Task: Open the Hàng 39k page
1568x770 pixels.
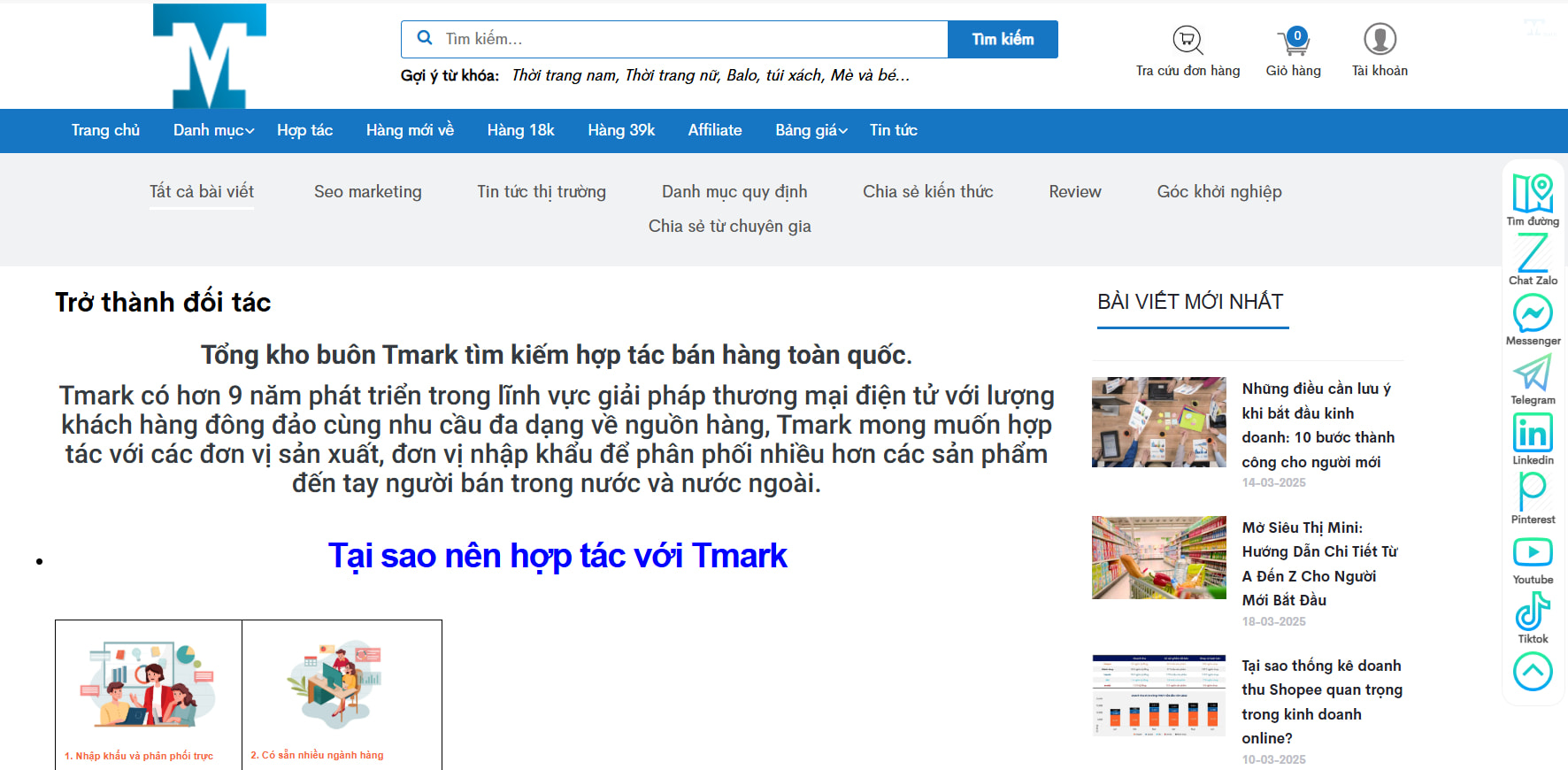Action: [621, 130]
